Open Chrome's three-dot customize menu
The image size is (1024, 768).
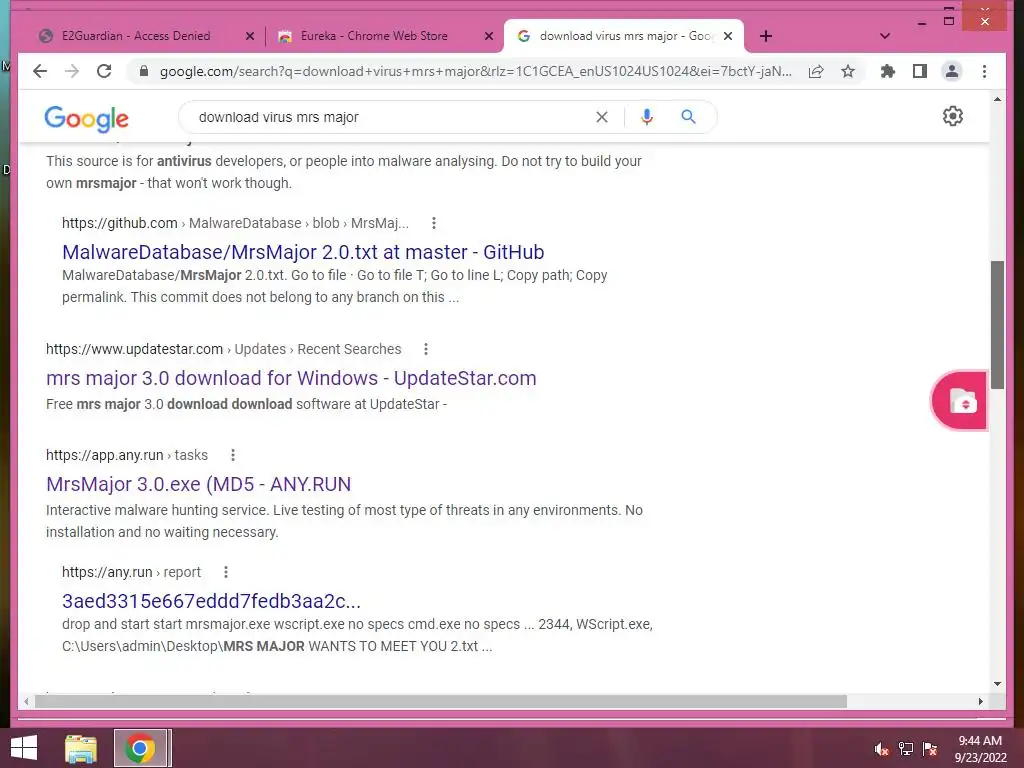point(984,71)
